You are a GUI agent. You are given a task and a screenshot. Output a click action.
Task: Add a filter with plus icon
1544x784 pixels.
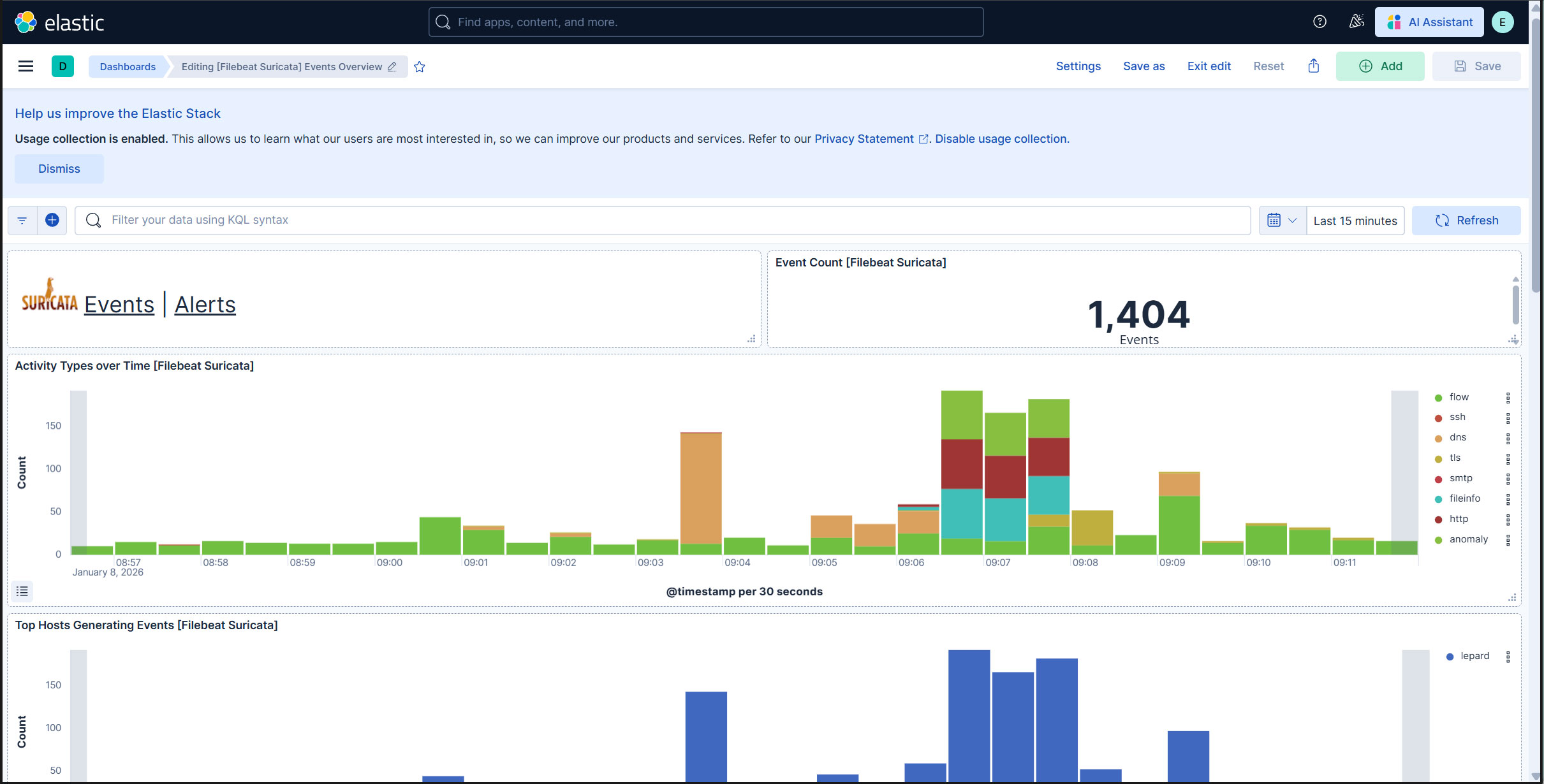[52, 220]
